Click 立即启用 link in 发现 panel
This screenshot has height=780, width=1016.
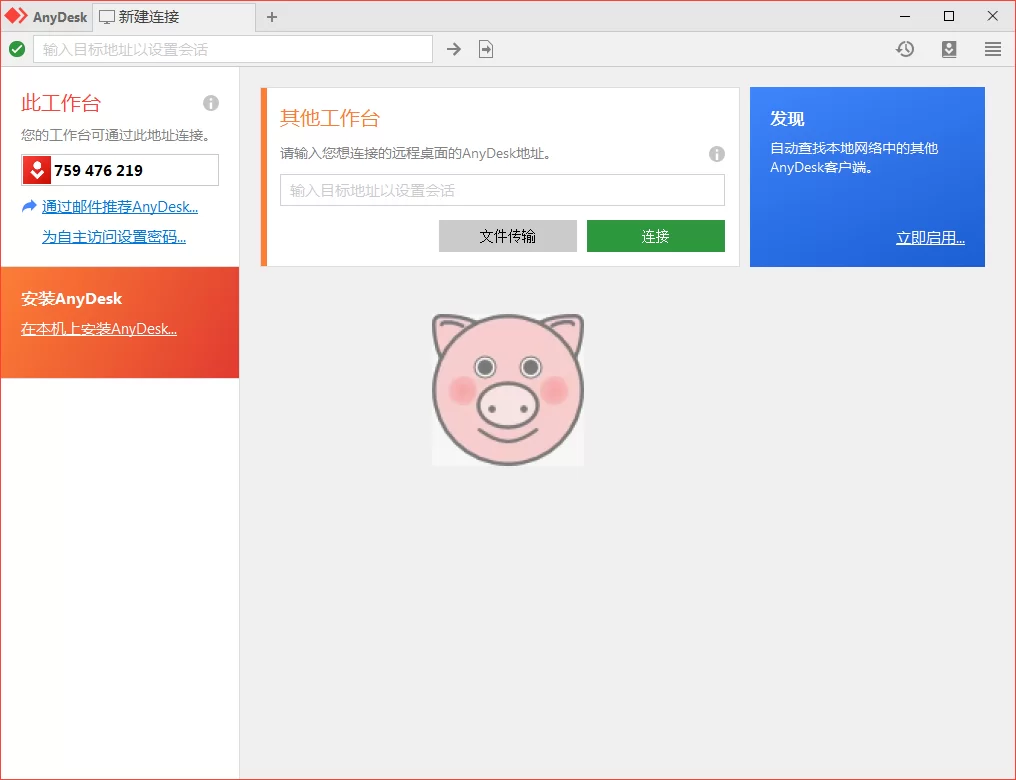[x=930, y=238]
